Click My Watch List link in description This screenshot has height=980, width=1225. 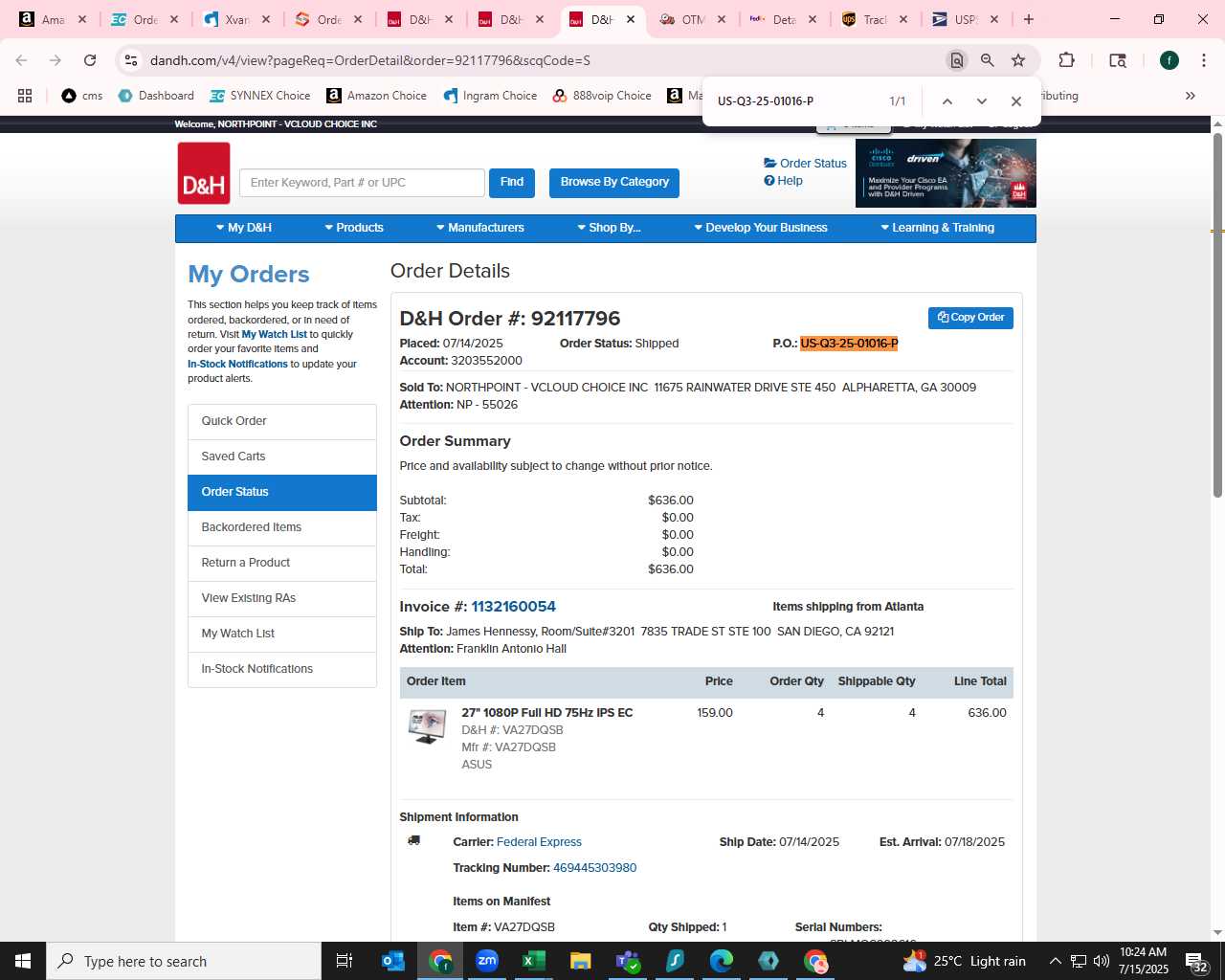tap(274, 334)
